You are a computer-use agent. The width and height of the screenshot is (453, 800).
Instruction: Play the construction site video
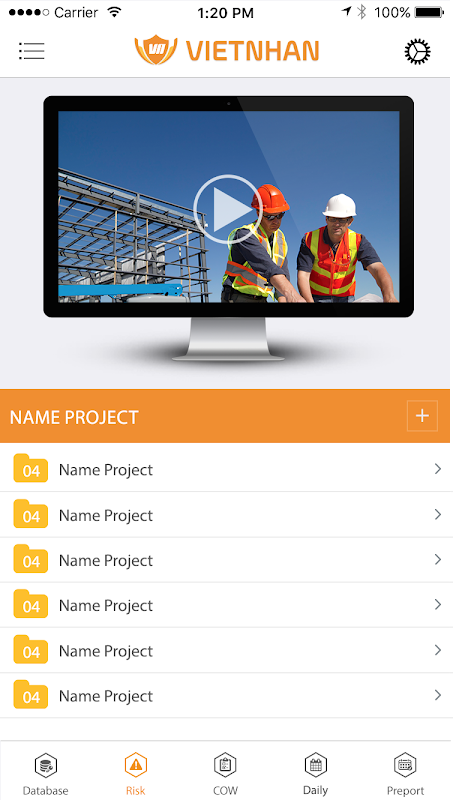click(x=228, y=209)
